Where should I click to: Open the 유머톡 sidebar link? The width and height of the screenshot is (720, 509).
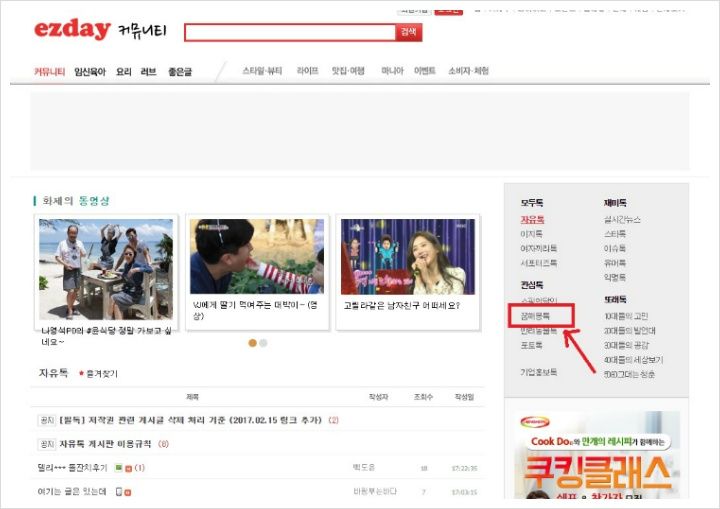pyautogui.click(x=615, y=263)
